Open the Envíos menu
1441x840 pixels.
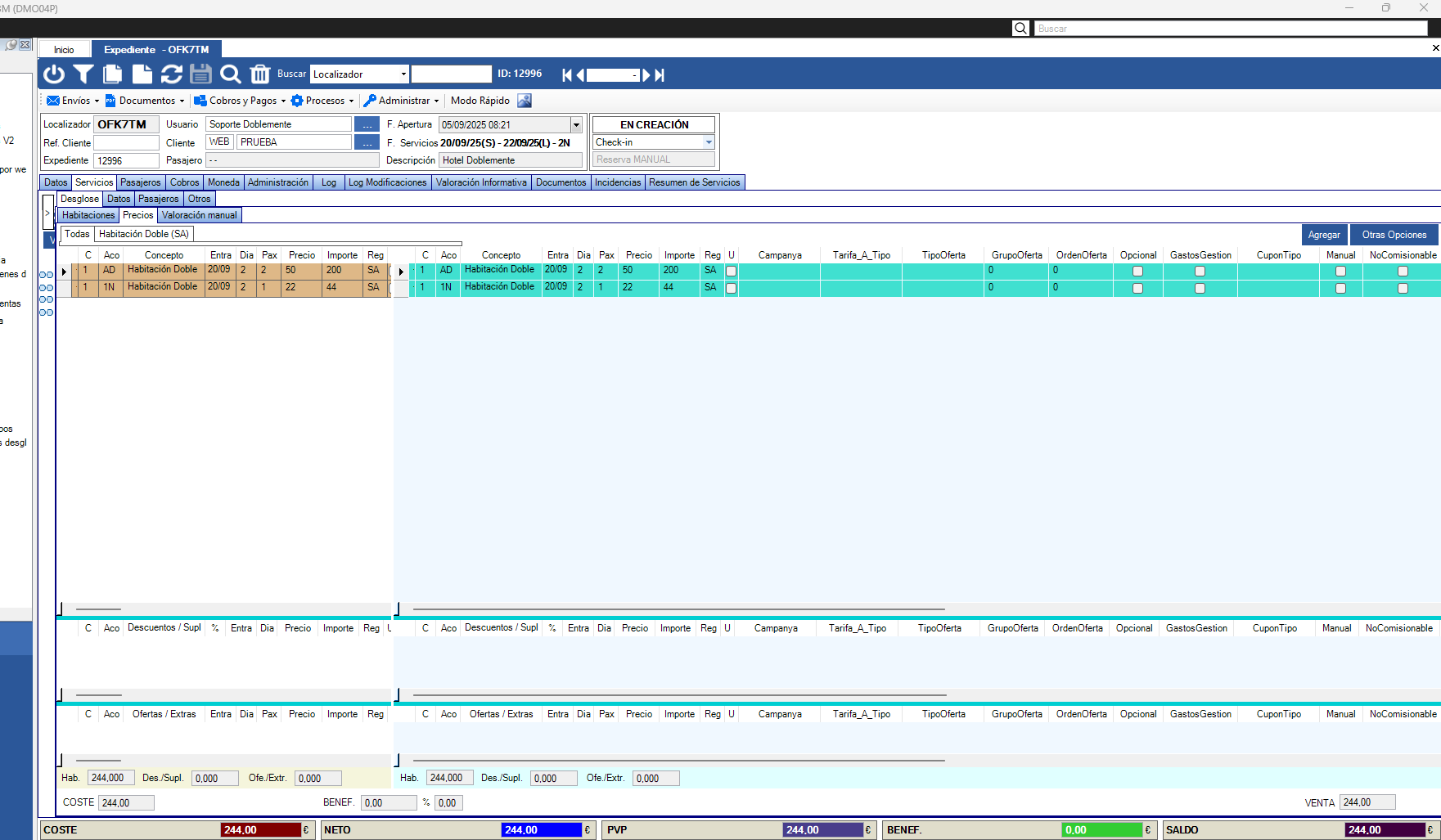pyautogui.click(x=73, y=101)
